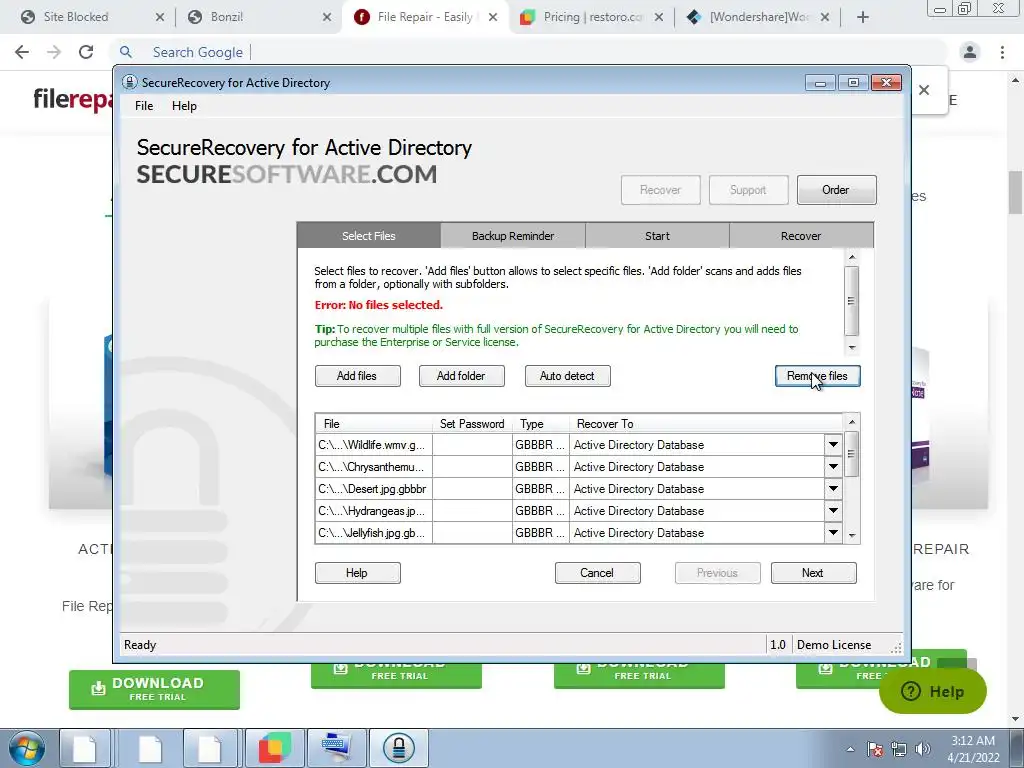The height and width of the screenshot is (768, 1024).
Task: Click the SecureRecovery lock icon in title bar
Action: 130,82
